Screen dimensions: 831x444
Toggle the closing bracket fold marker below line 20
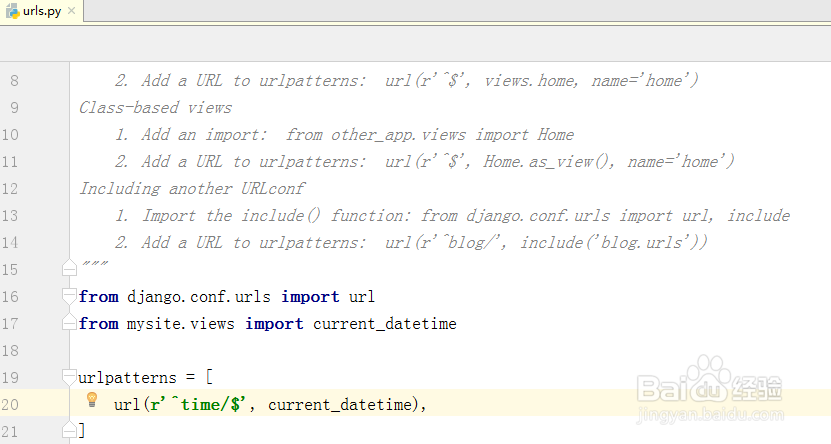(x=69, y=431)
